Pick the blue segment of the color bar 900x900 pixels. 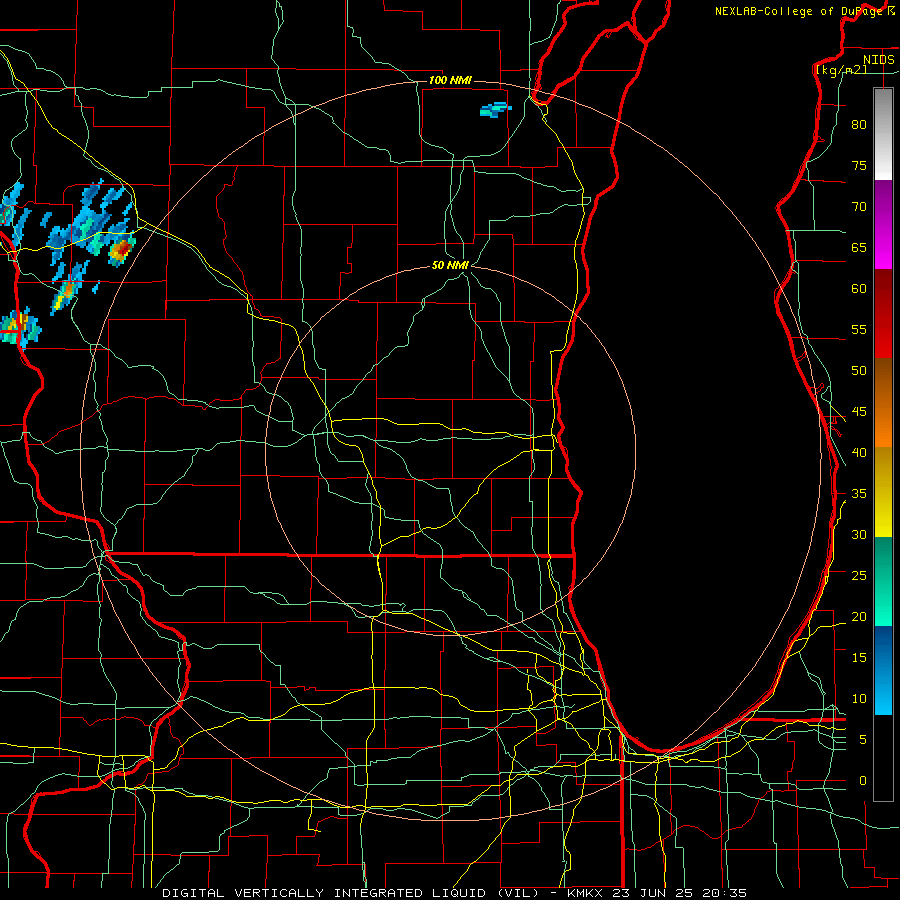(883, 670)
